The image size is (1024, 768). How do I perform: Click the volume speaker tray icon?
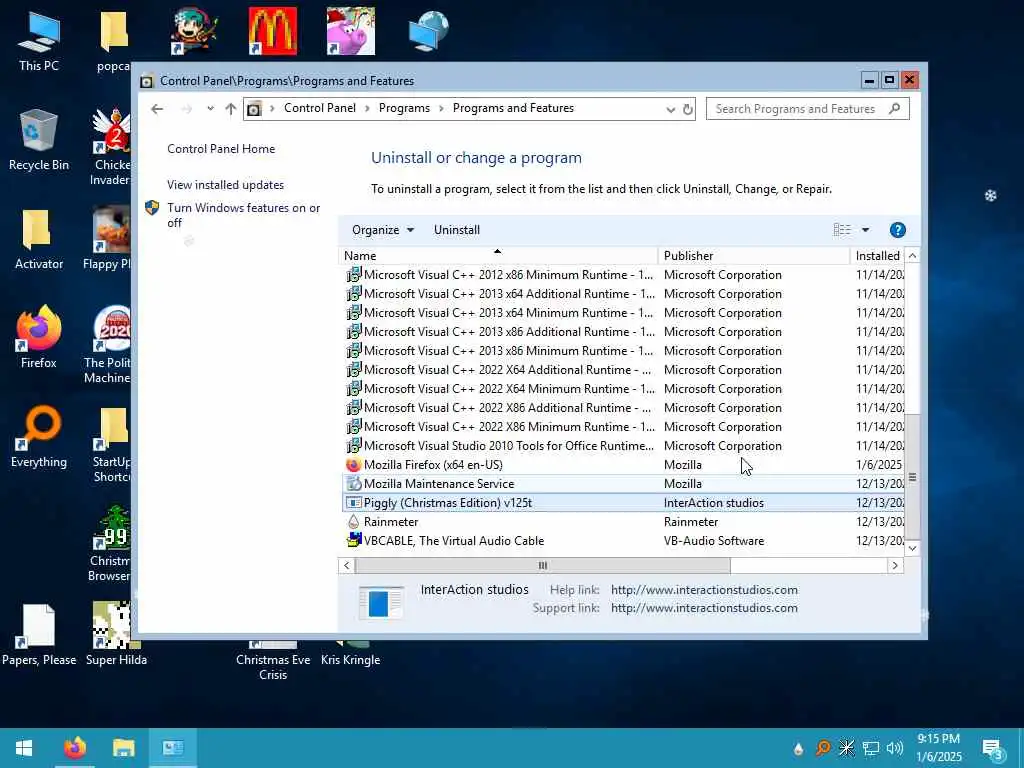895,748
